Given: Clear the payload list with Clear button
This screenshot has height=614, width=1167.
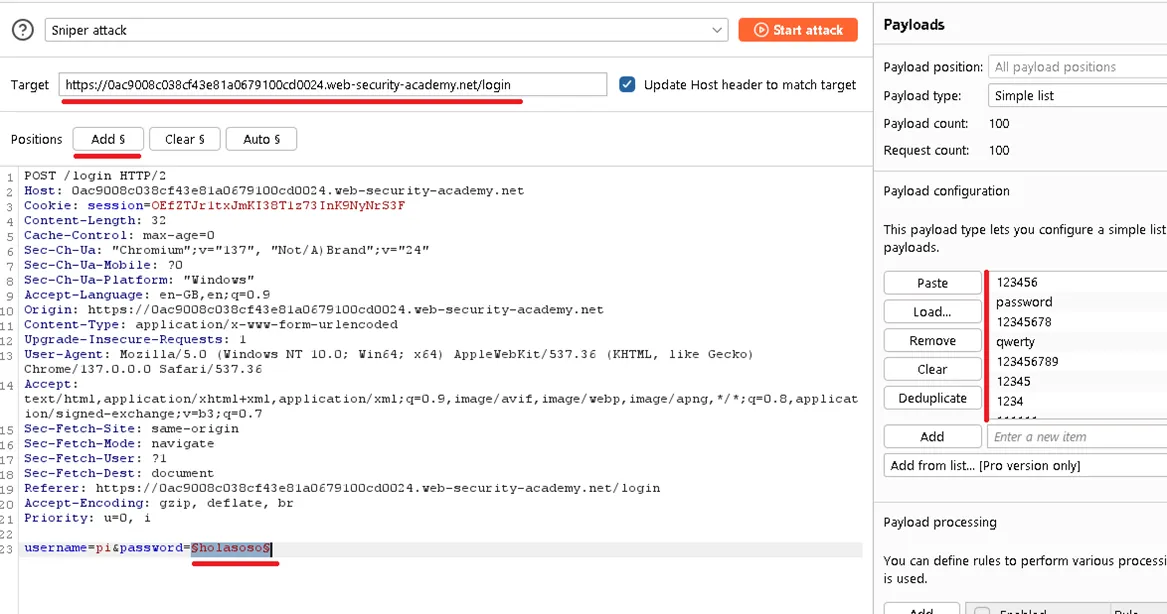Looking at the screenshot, I should (932, 369).
